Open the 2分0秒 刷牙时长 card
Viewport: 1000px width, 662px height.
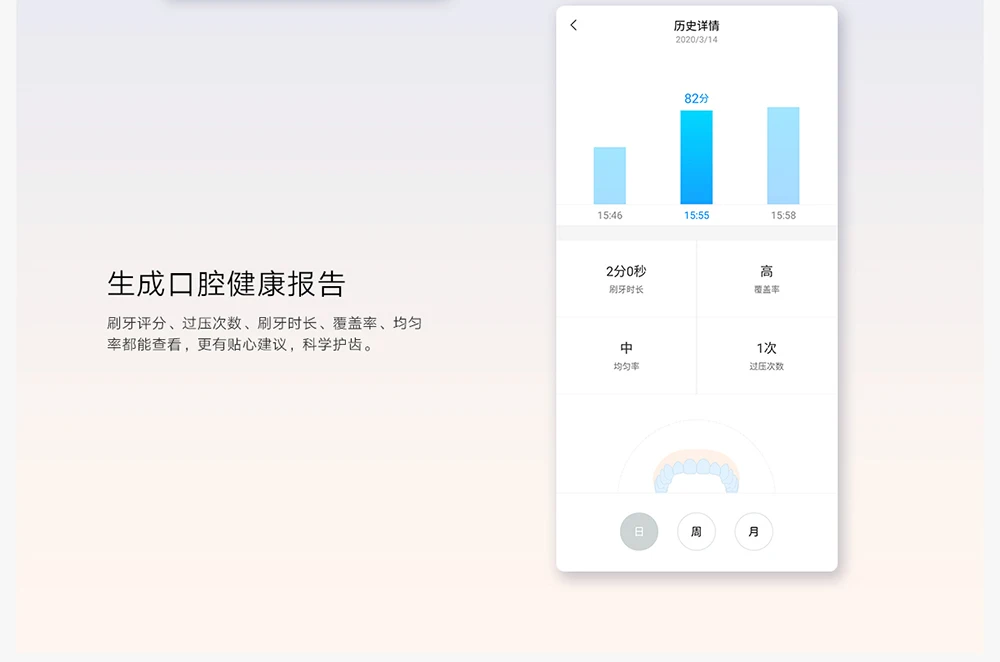pos(626,279)
